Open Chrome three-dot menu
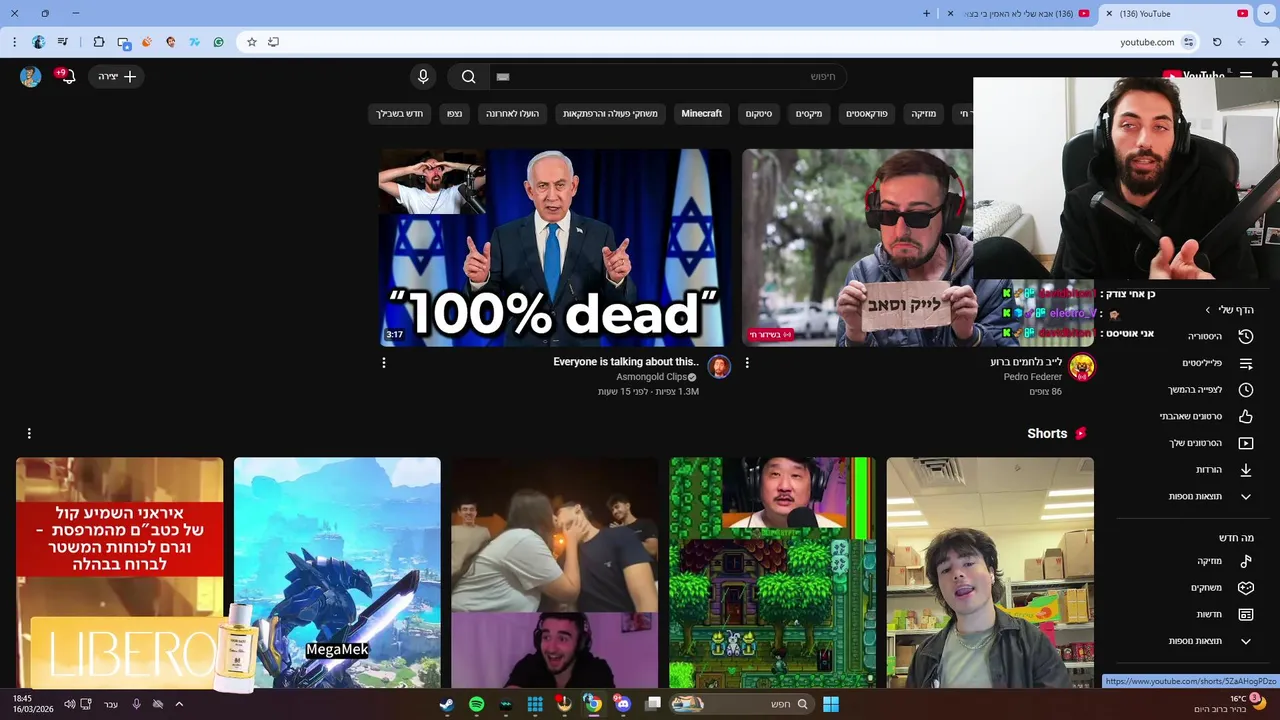1280x720 pixels. point(14,42)
